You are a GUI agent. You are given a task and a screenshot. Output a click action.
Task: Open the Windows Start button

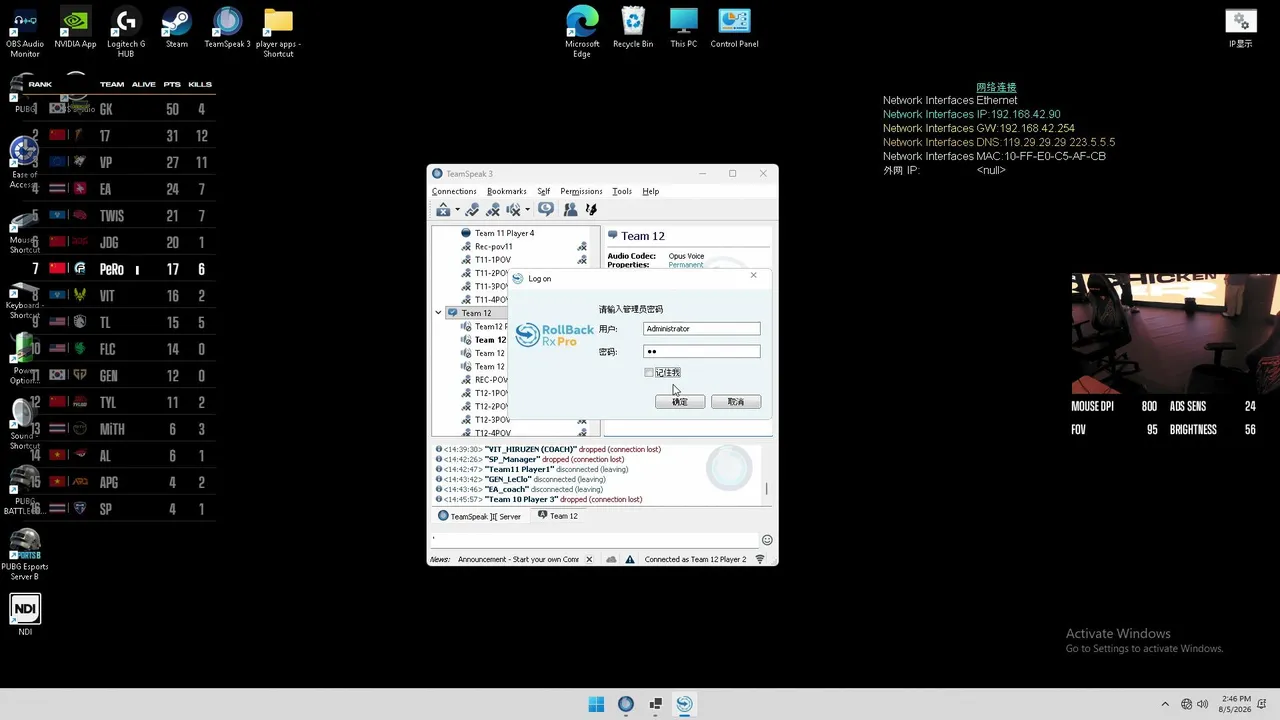click(596, 704)
